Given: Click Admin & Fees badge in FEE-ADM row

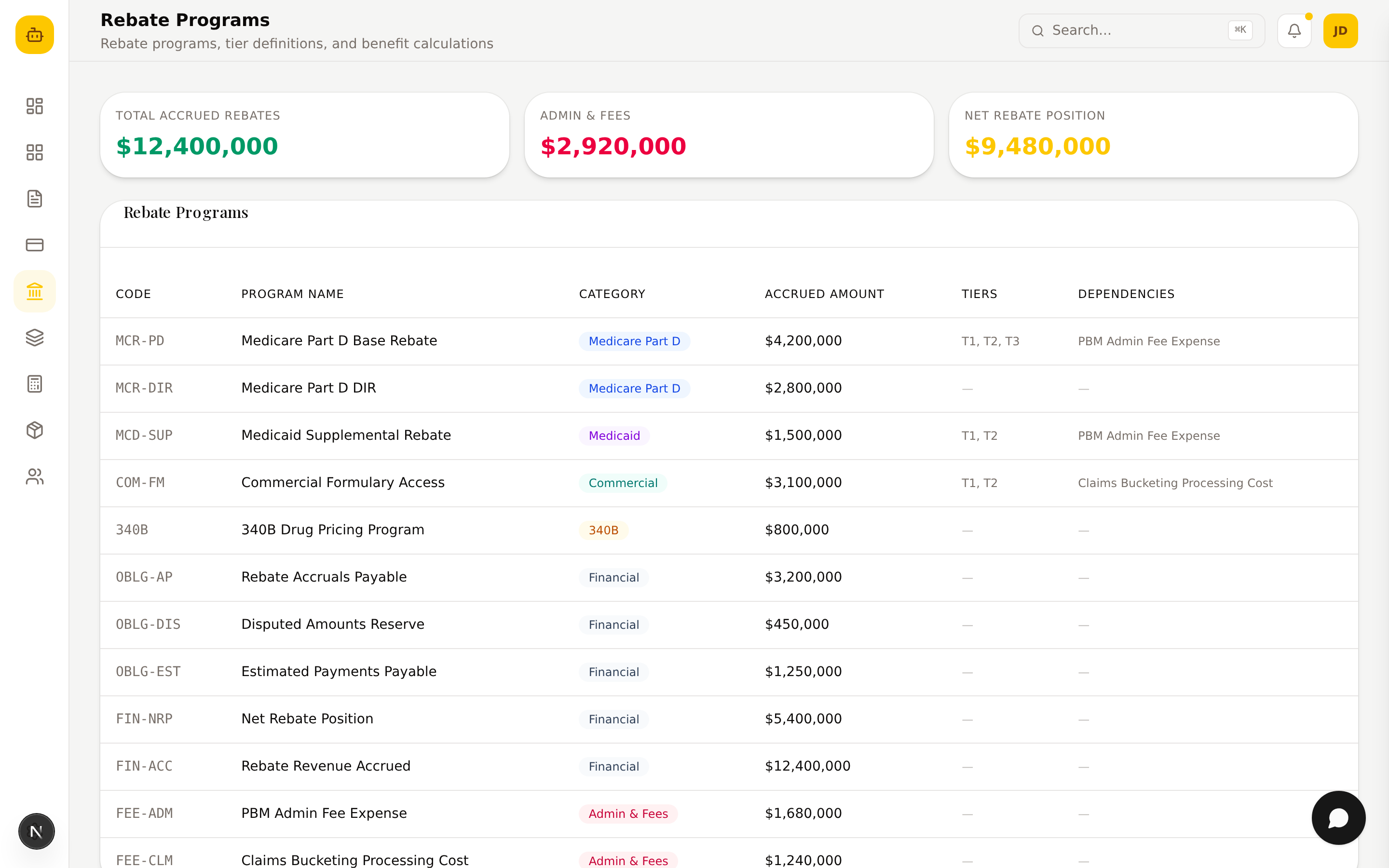Looking at the screenshot, I should pos(628,814).
